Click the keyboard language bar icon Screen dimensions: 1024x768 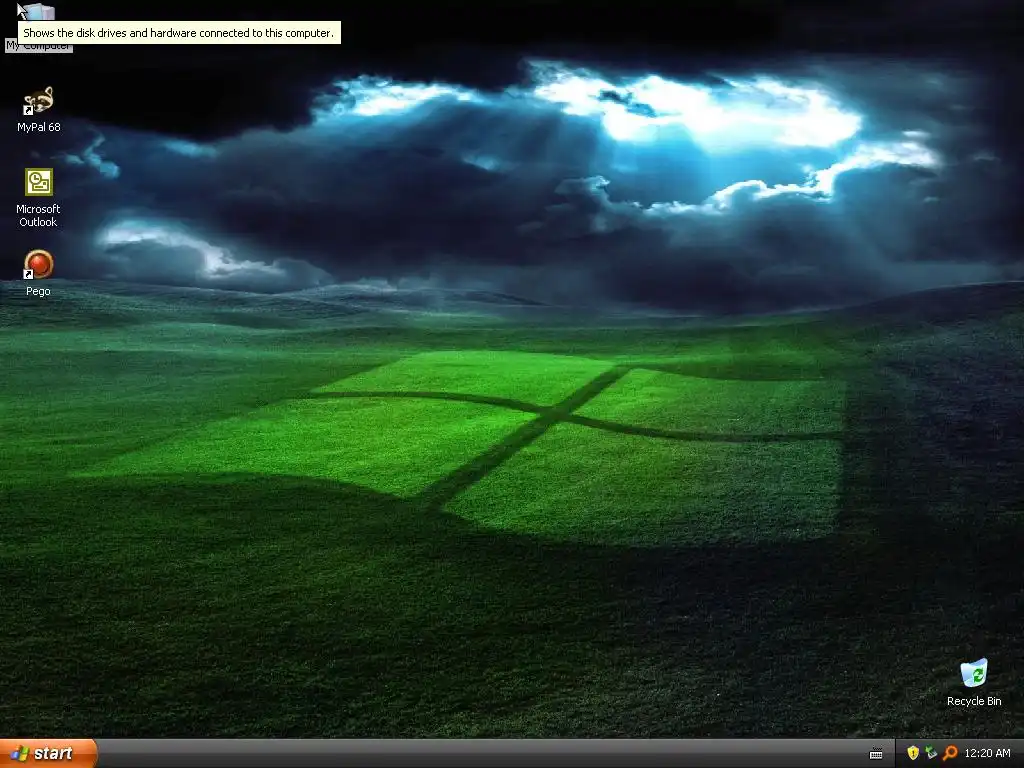coord(876,754)
